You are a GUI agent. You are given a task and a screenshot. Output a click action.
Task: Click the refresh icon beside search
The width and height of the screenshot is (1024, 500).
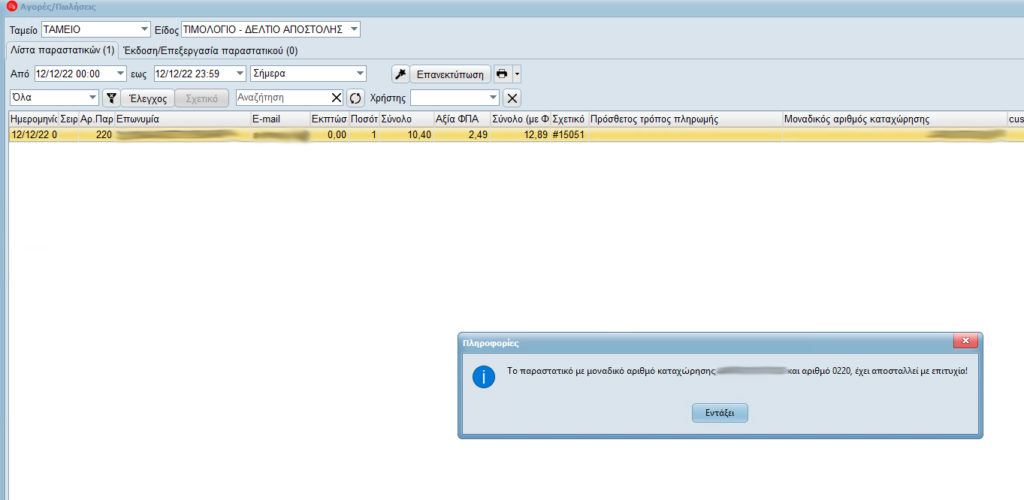pyautogui.click(x=355, y=98)
